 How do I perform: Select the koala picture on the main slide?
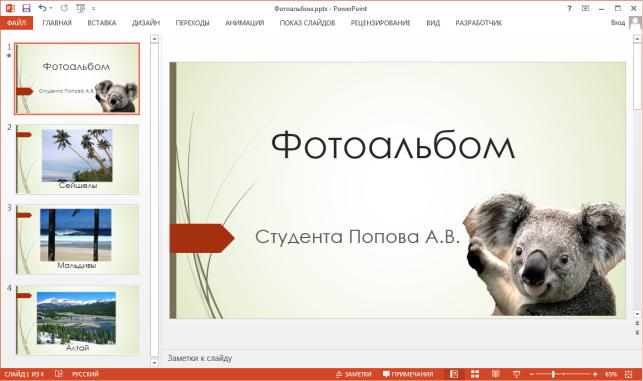[x=545, y=254]
